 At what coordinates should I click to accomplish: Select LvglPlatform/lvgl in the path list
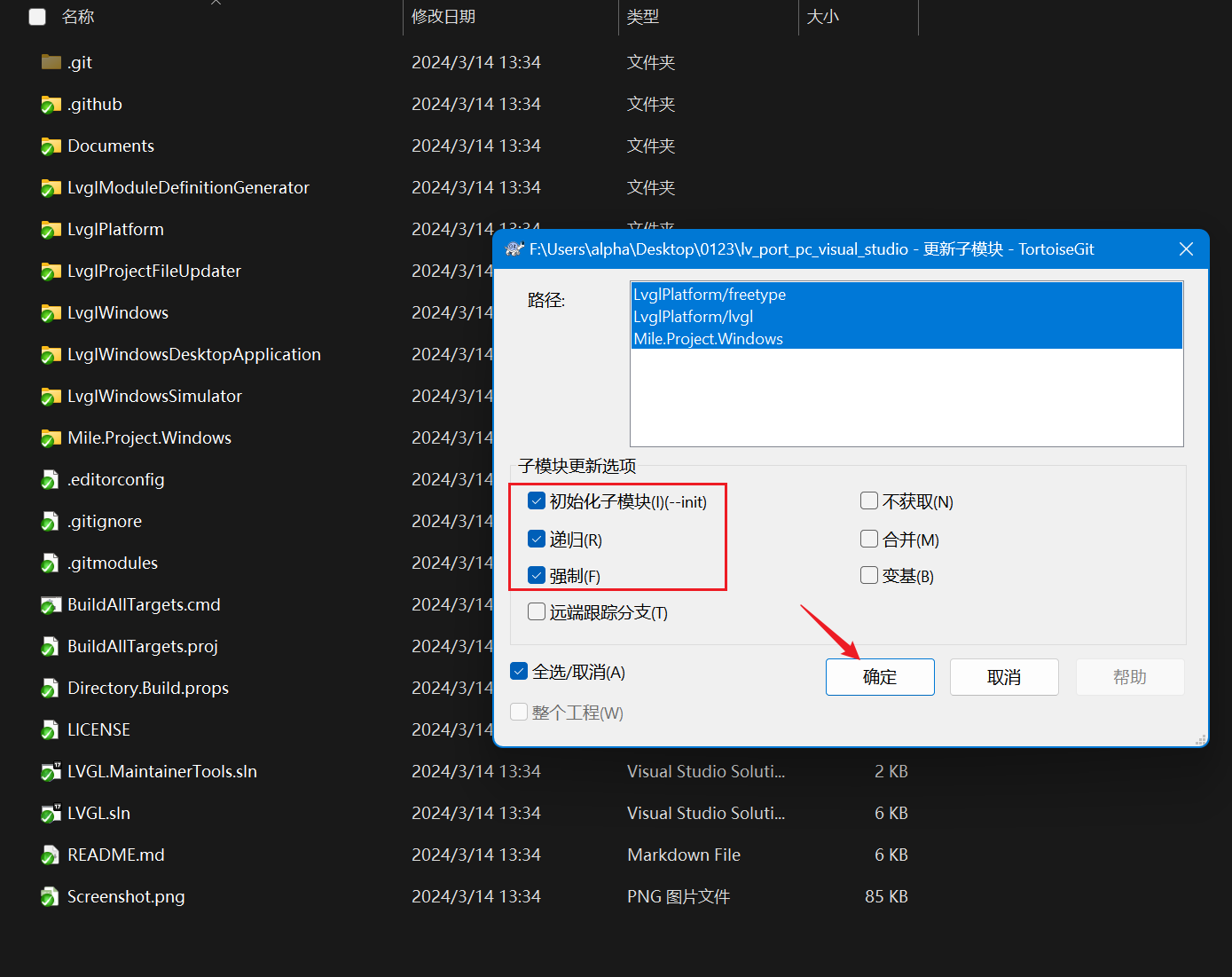point(693,316)
